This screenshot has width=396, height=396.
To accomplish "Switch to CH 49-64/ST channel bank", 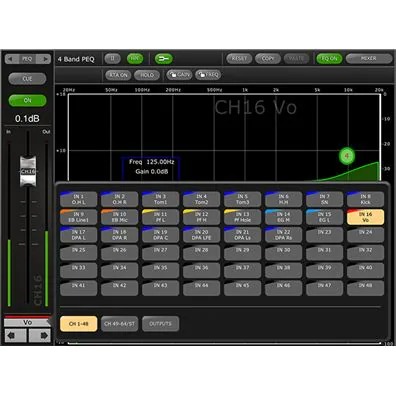I will click(x=119, y=324).
